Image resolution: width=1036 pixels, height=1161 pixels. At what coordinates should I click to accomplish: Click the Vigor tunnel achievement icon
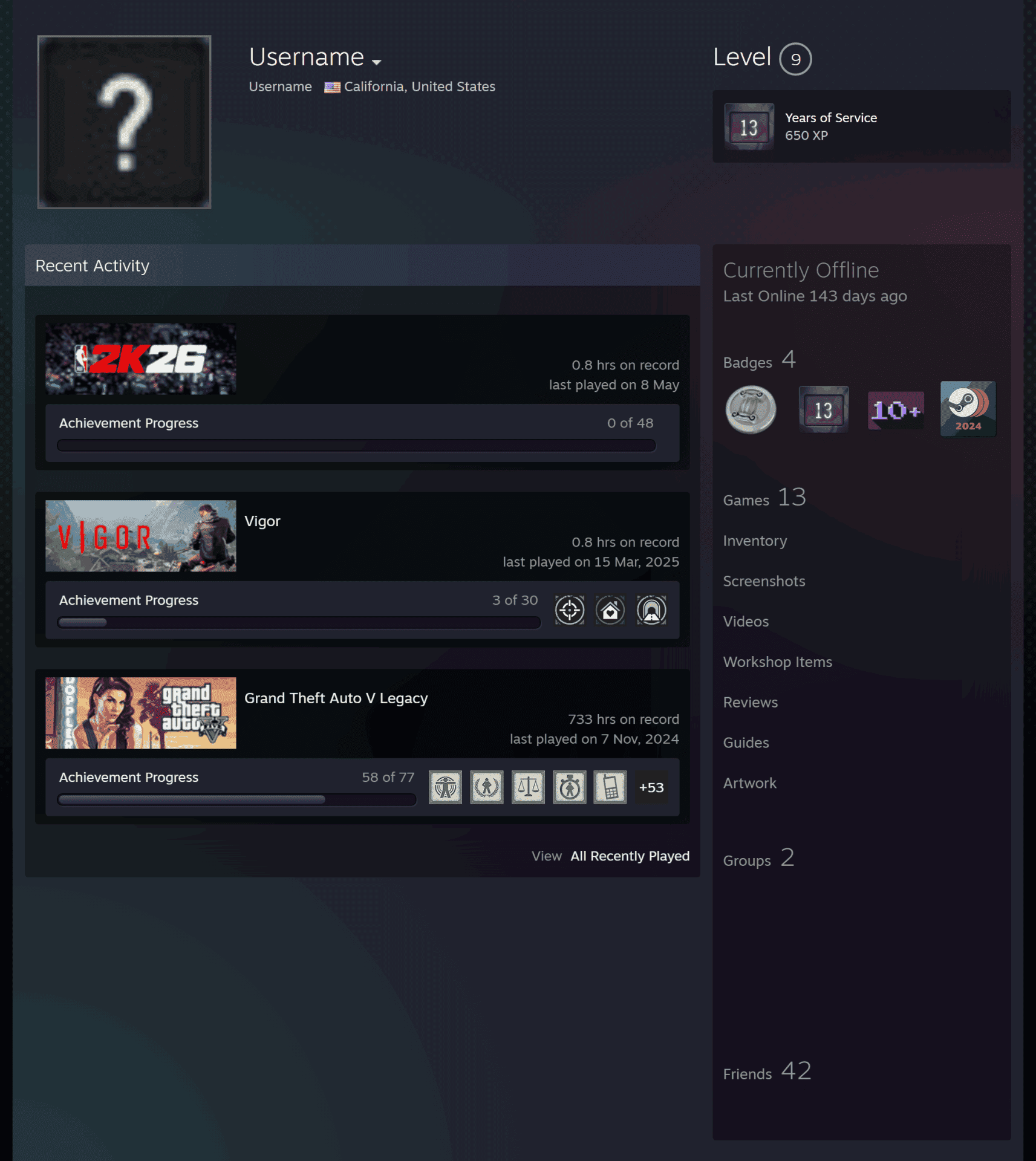click(651, 610)
